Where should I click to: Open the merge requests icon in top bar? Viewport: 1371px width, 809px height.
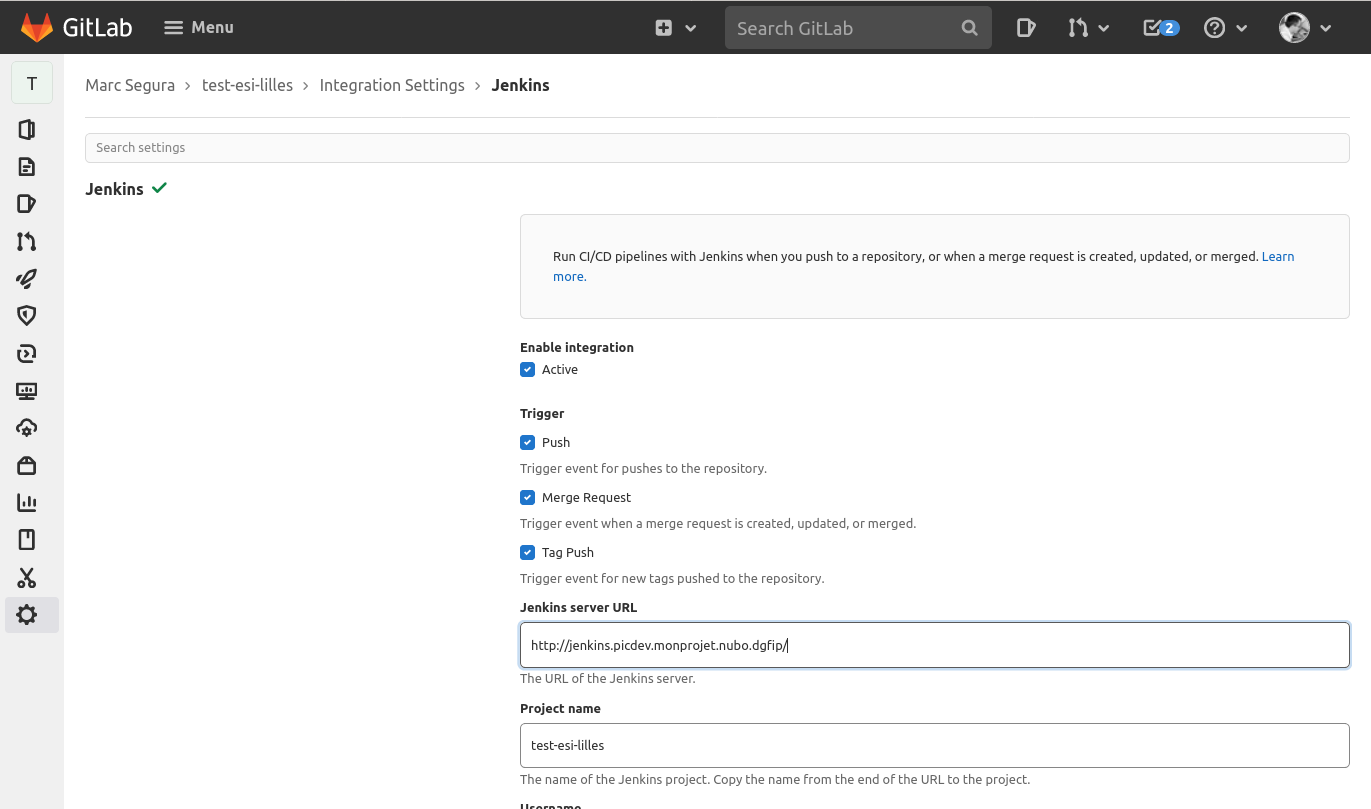coord(1077,28)
